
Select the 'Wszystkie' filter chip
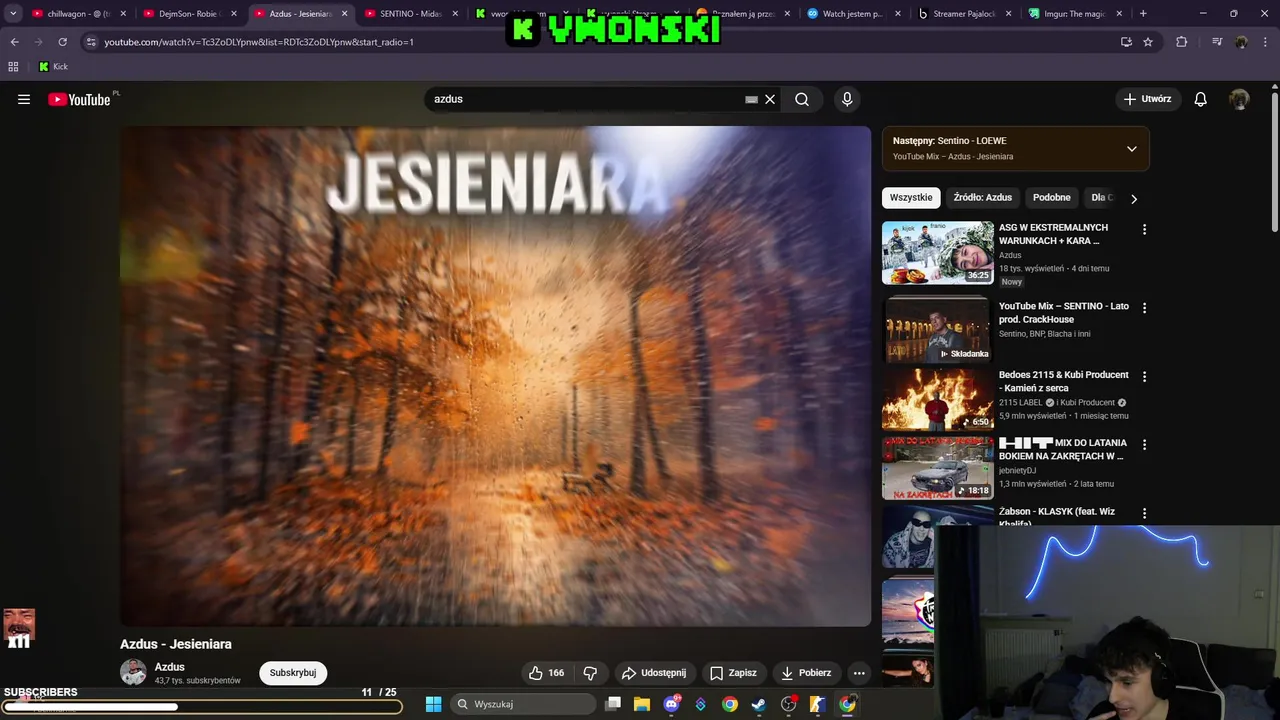click(911, 198)
